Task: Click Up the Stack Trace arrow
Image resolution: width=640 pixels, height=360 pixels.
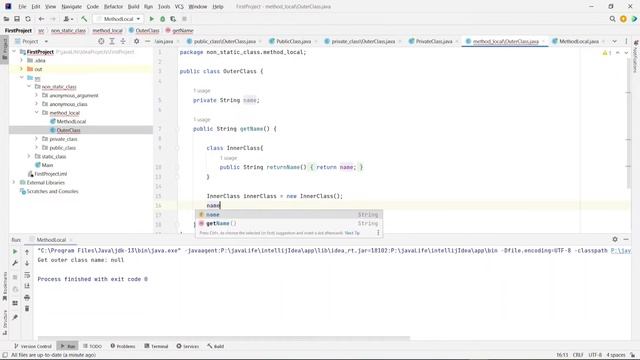Action: [x=27, y=252]
